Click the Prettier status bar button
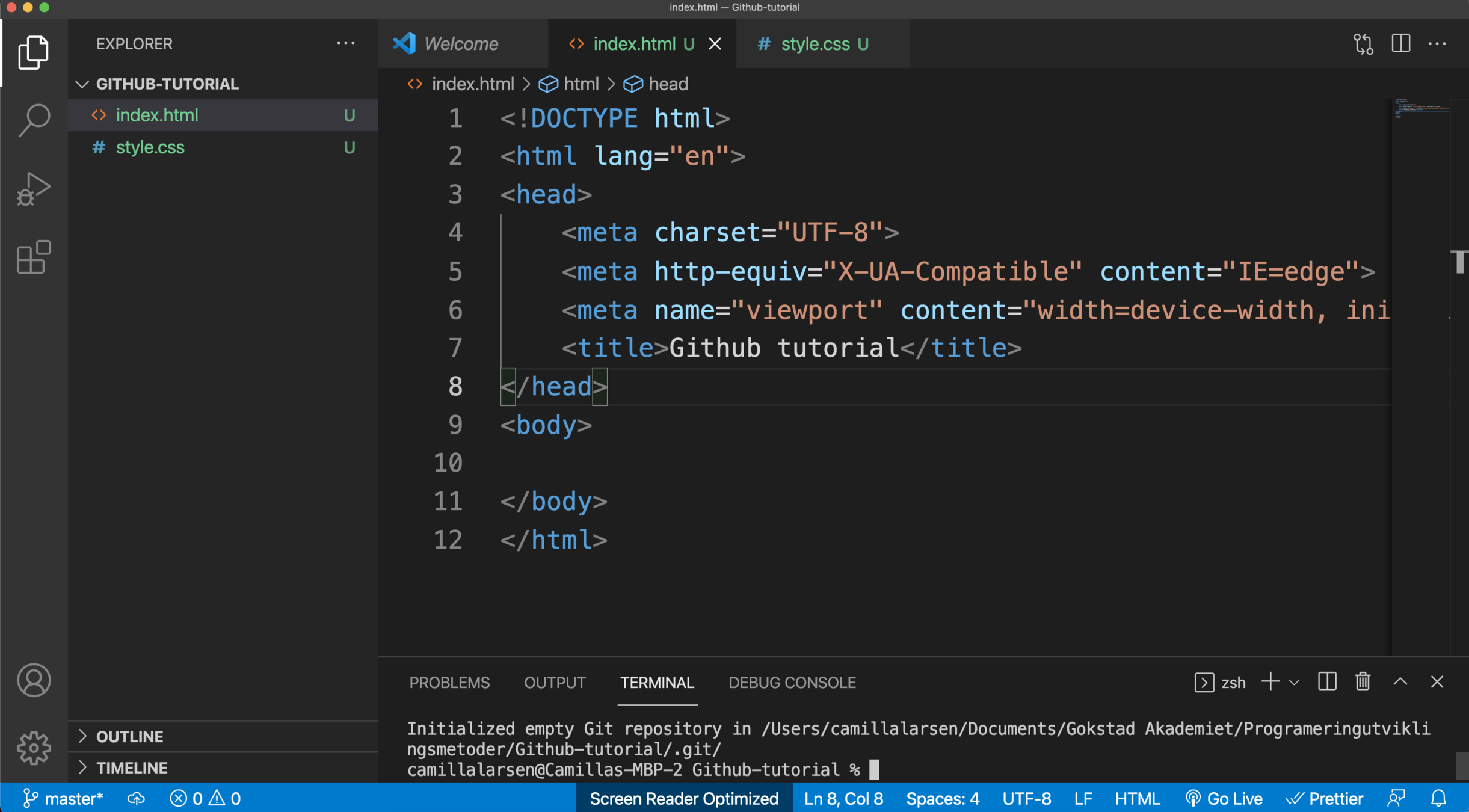The image size is (1469, 812). pyautogui.click(x=1325, y=798)
